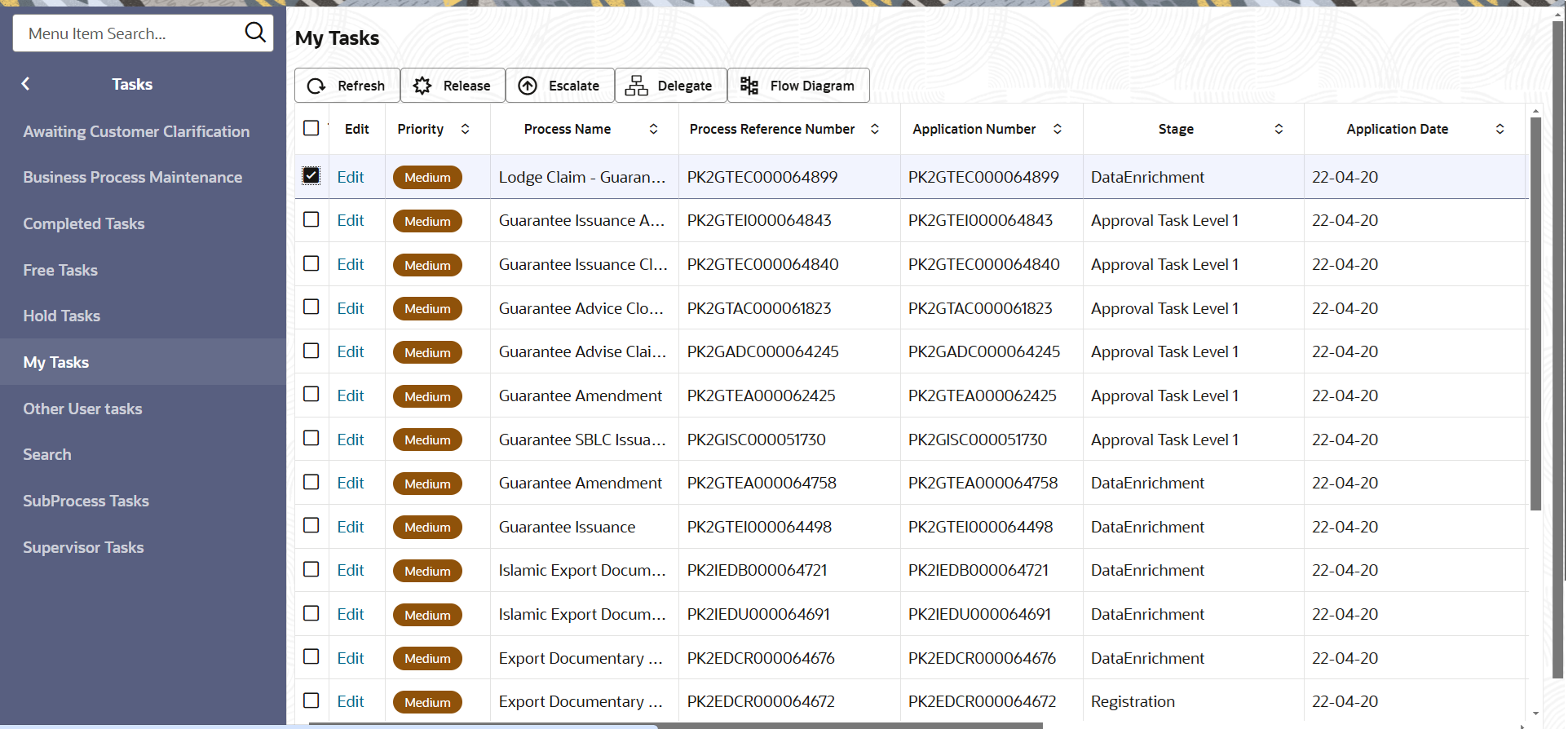Image resolution: width=1568 pixels, height=729 pixels.
Task: Open Awaiting Customer Clarification menu item
Action: (x=136, y=131)
